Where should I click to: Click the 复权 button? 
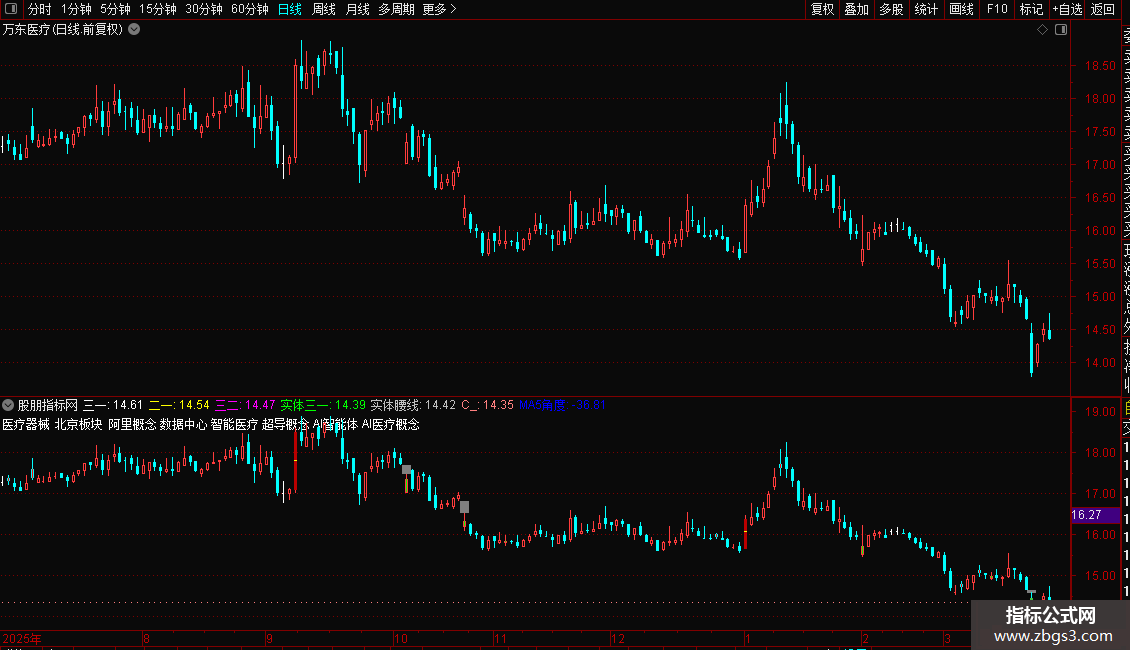(822, 9)
